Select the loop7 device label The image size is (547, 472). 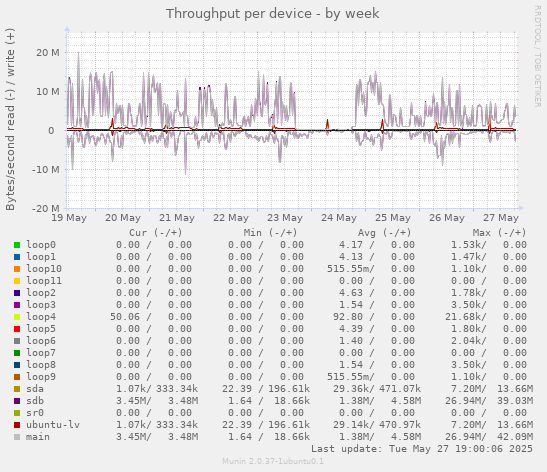point(41,353)
